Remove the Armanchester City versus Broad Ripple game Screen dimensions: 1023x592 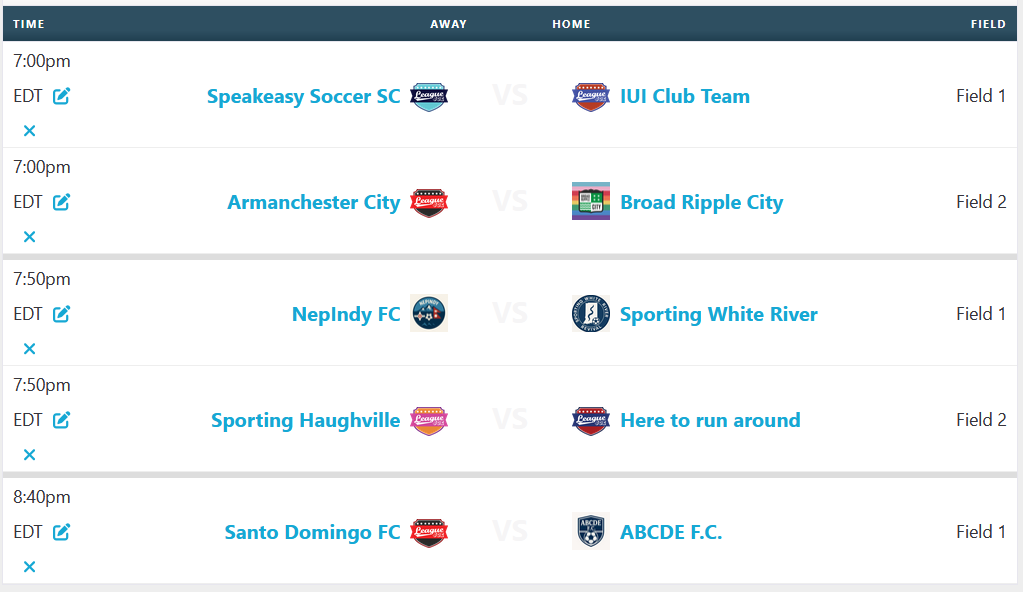29,236
